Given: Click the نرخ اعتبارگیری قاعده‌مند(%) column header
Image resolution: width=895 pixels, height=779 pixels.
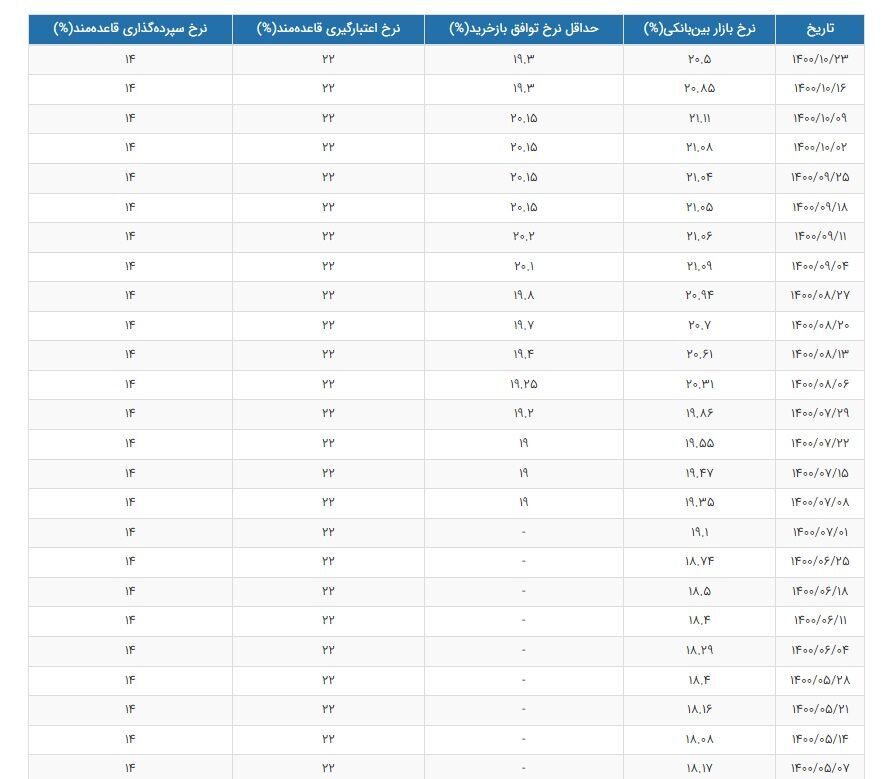Looking at the screenshot, I should point(328,29).
